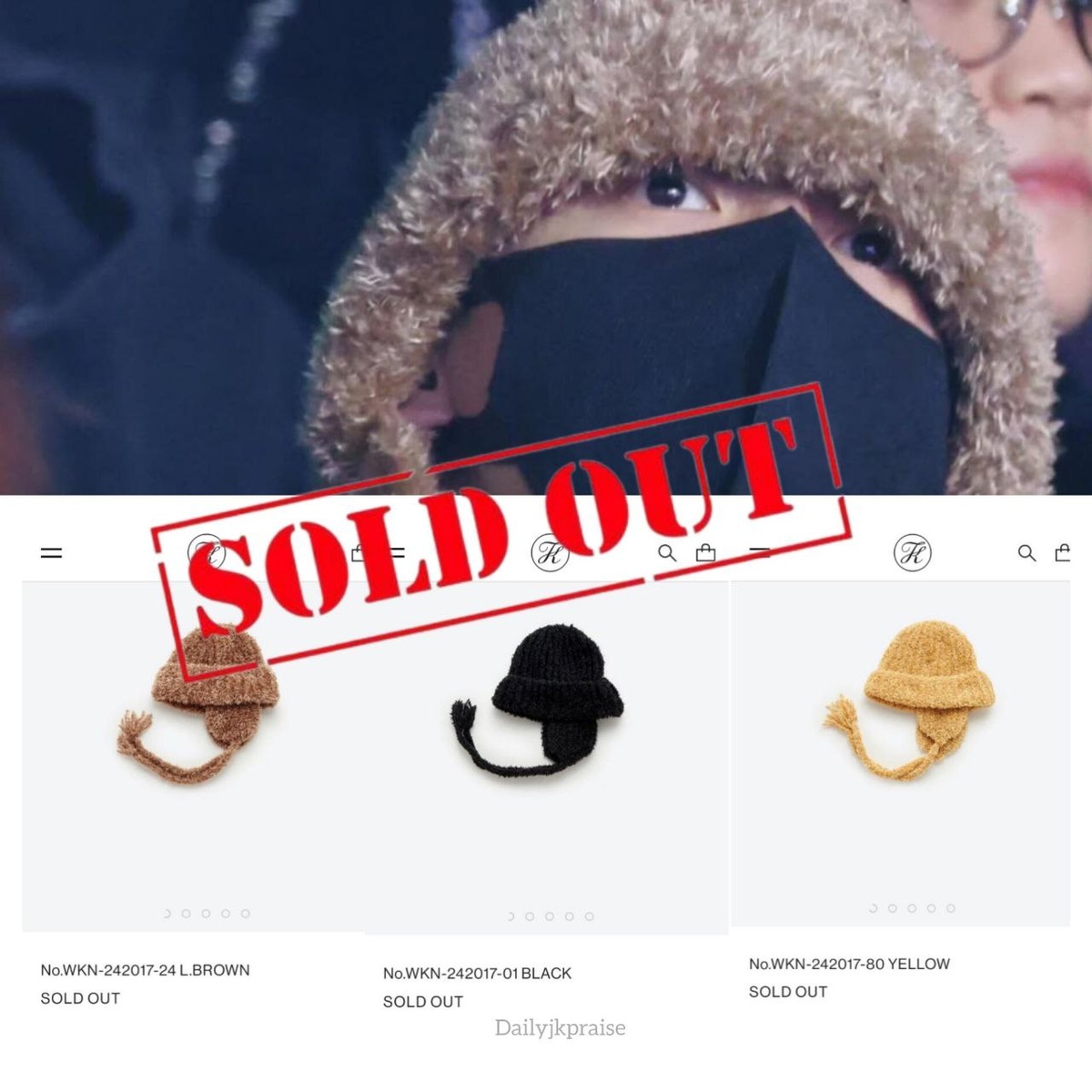1092x1092 pixels.
Task: Open the hamburger menu above the brown hat
Action: (x=52, y=552)
